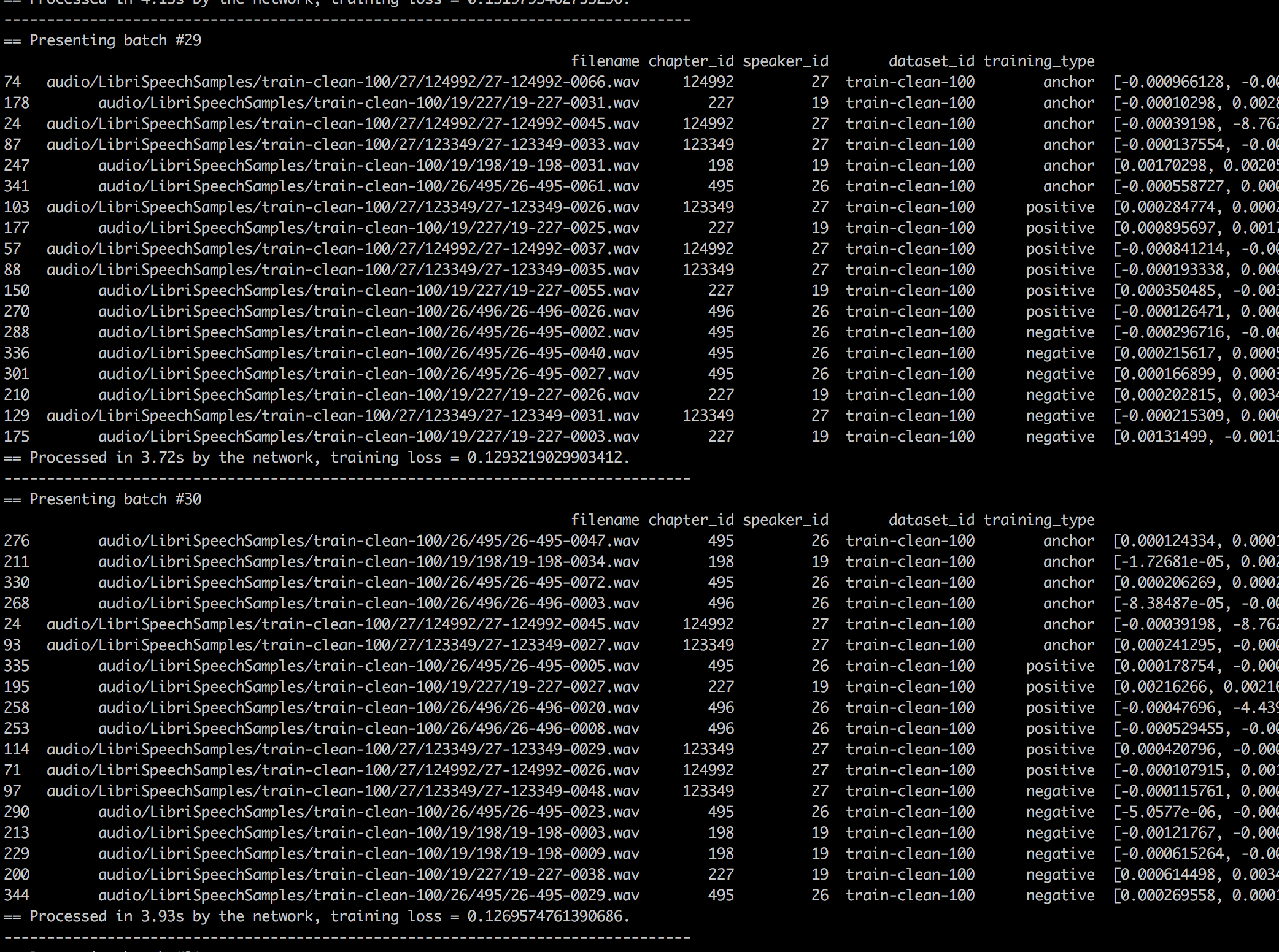
Task: Click the training loss value 0.1293219029903412
Action: pyautogui.click(x=544, y=458)
